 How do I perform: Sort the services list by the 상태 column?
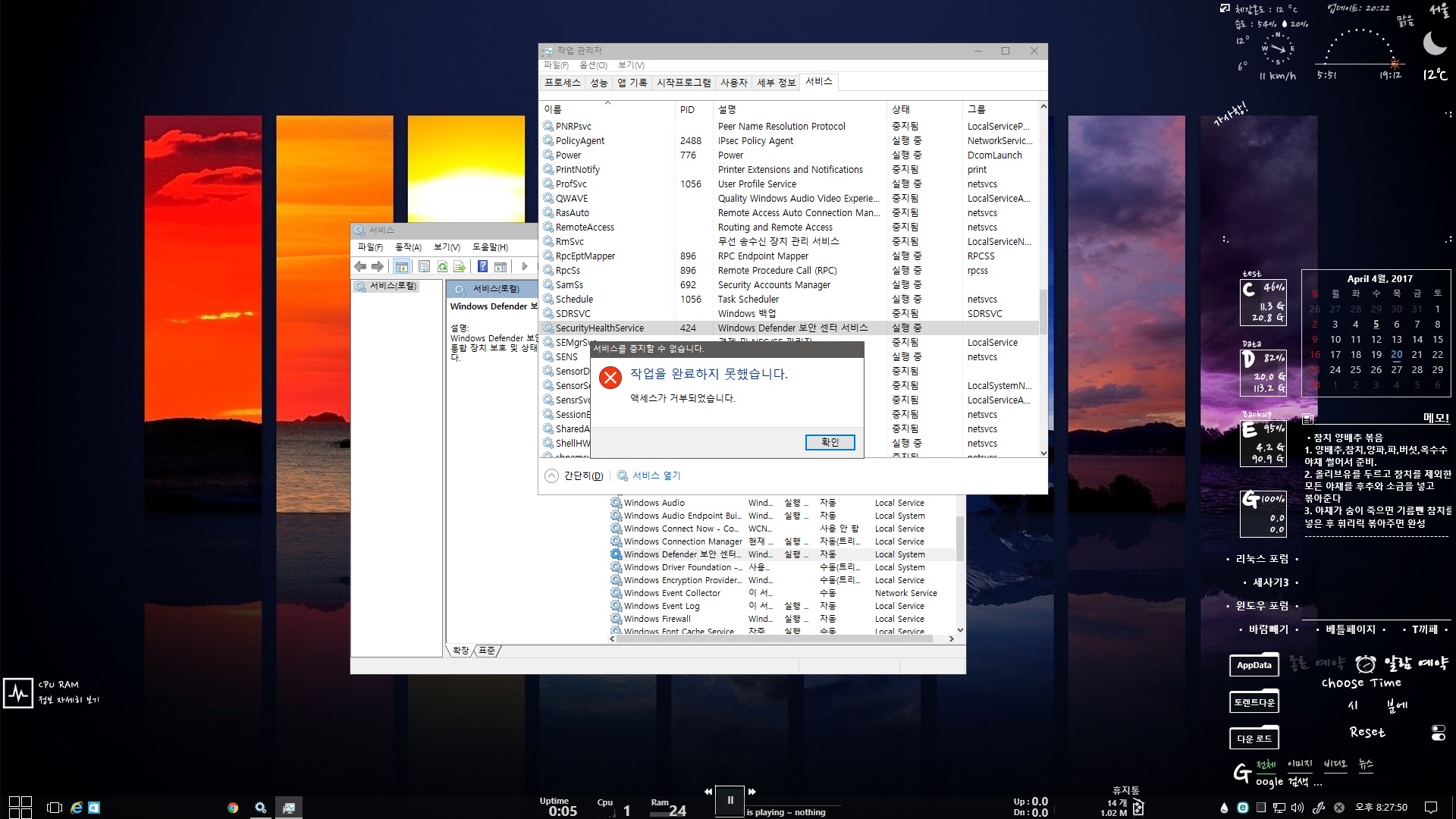[x=924, y=109]
